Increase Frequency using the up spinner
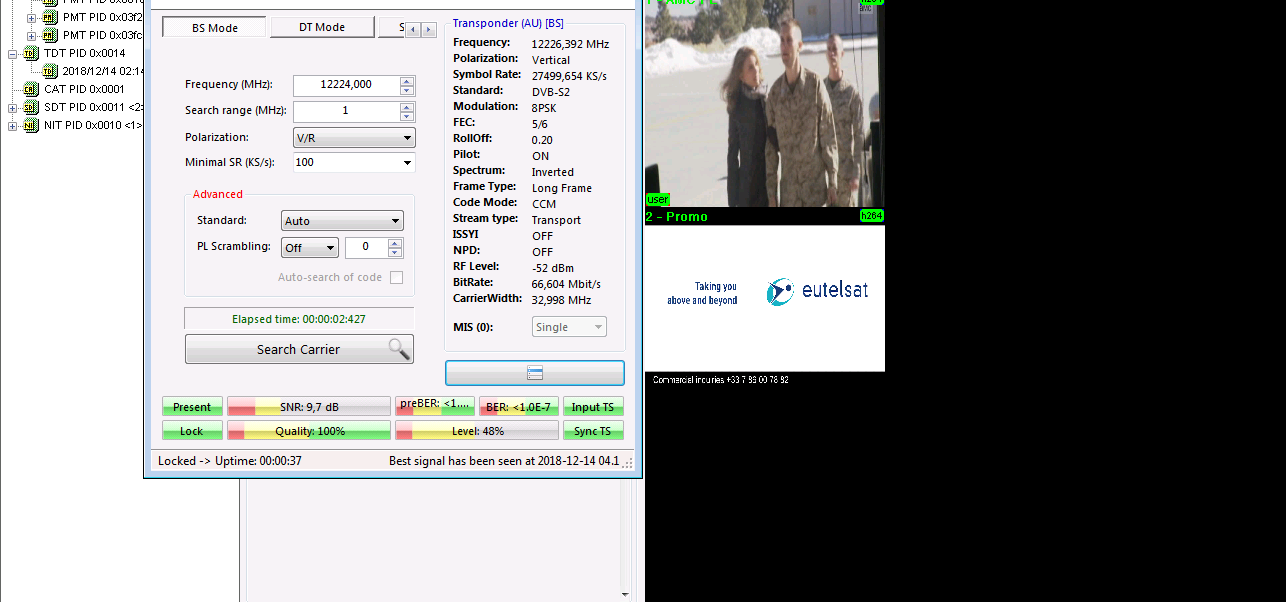Viewport: 1286px width, 602px height. [406, 81]
